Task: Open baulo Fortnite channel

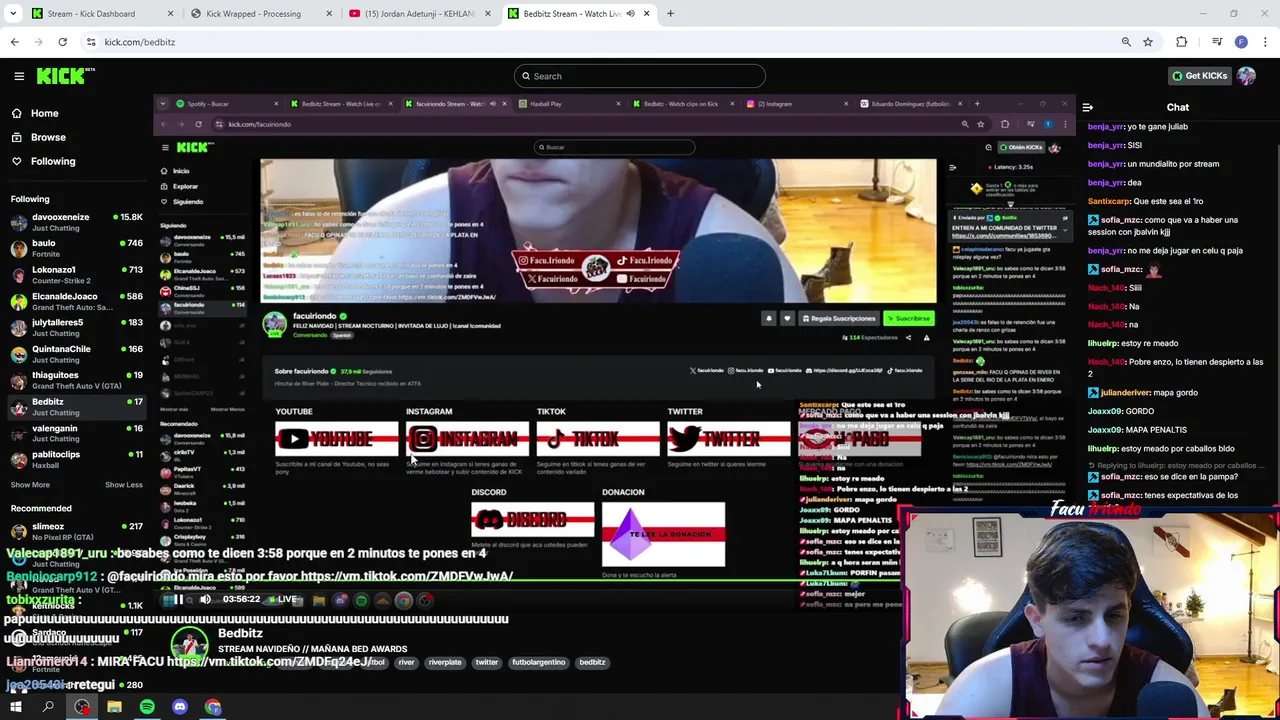Action: (x=77, y=248)
